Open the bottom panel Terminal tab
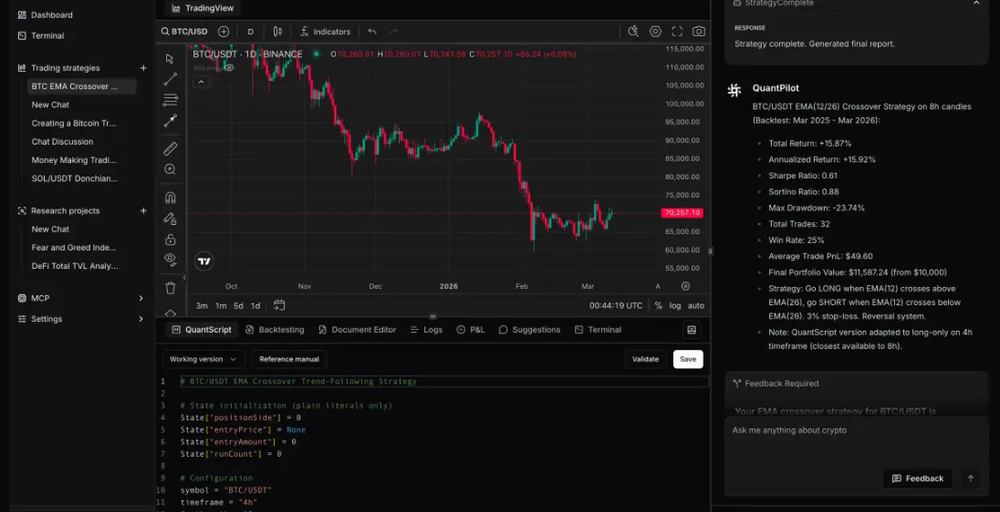This screenshot has width=1000, height=512. point(598,330)
